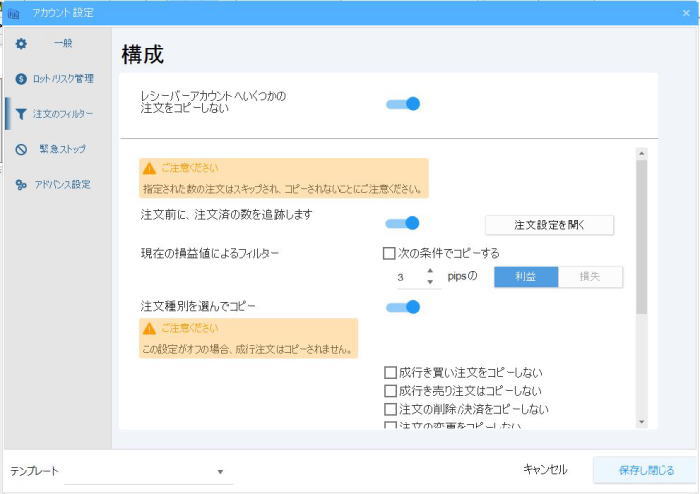Click the 現在の損益値によるフィルター label
The image size is (700, 494).
click(210, 253)
